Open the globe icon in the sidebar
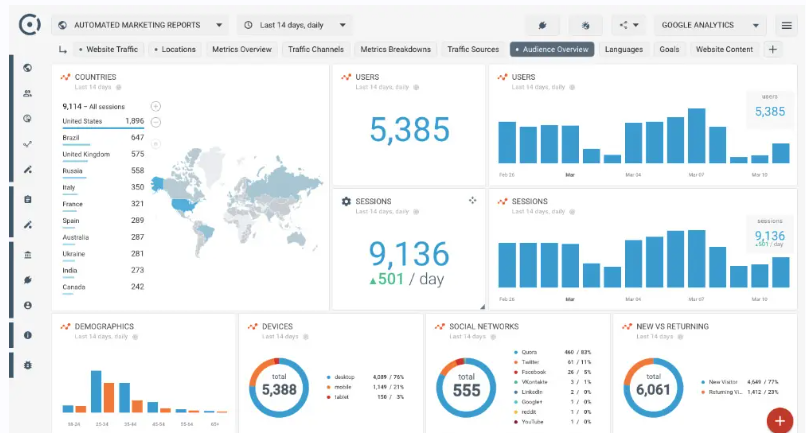This screenshot has width=806, height=433. click(x=28, y=68)
